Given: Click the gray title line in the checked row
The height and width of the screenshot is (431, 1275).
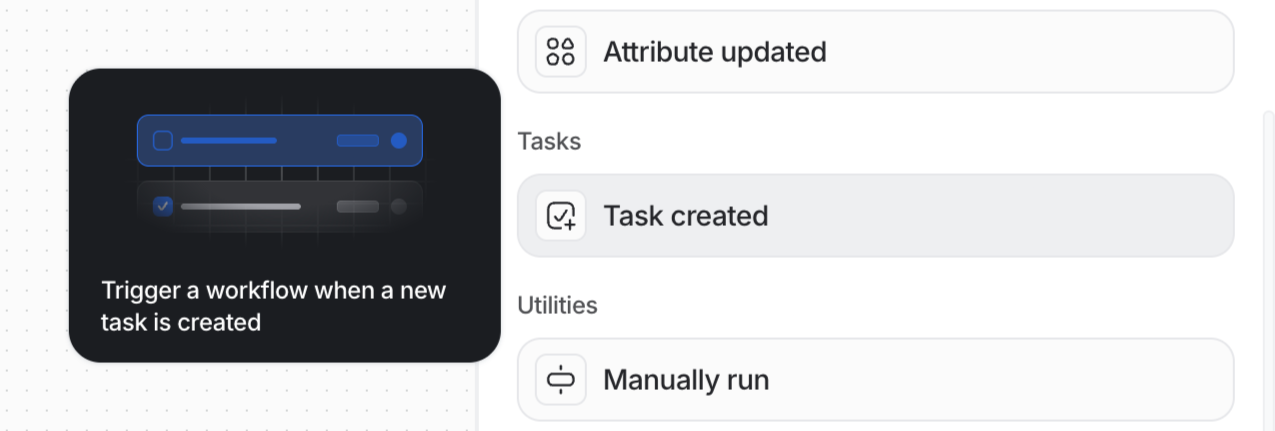Looking at the screenshot, I should click(x=240, y=206).
